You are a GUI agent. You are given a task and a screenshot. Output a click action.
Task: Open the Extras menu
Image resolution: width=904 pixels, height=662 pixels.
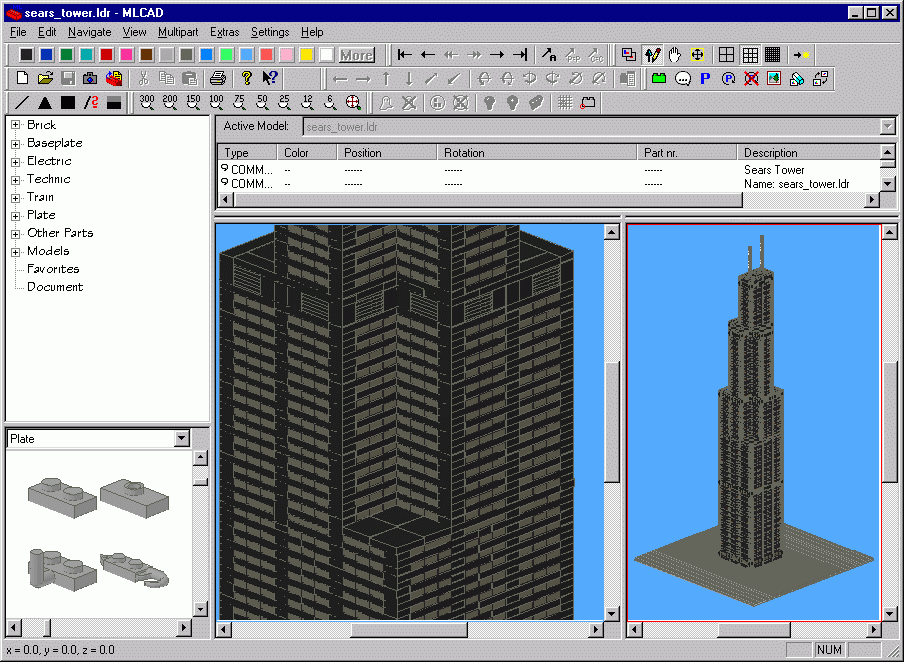[x=224, y=32]
